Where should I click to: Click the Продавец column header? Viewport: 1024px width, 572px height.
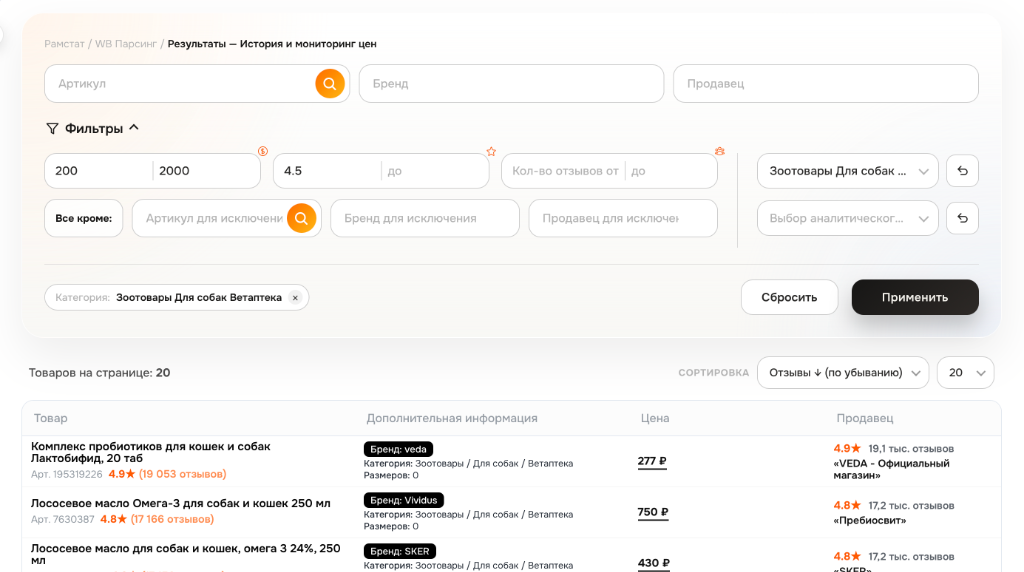coord(865,418)
